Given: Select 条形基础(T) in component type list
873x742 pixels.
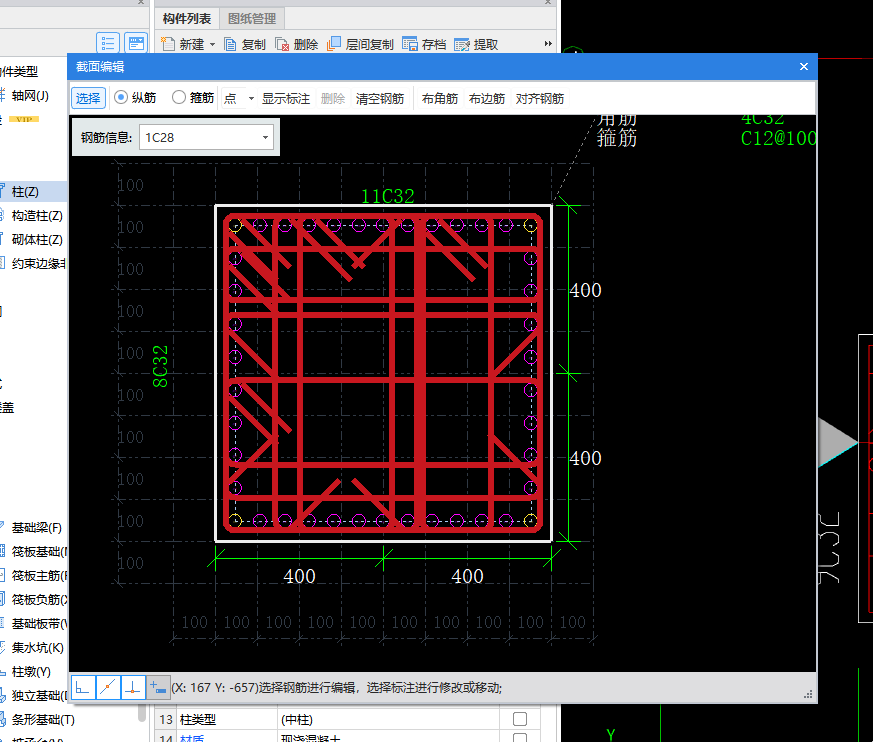Looking at the screenshot, I should tap(43, 720).
